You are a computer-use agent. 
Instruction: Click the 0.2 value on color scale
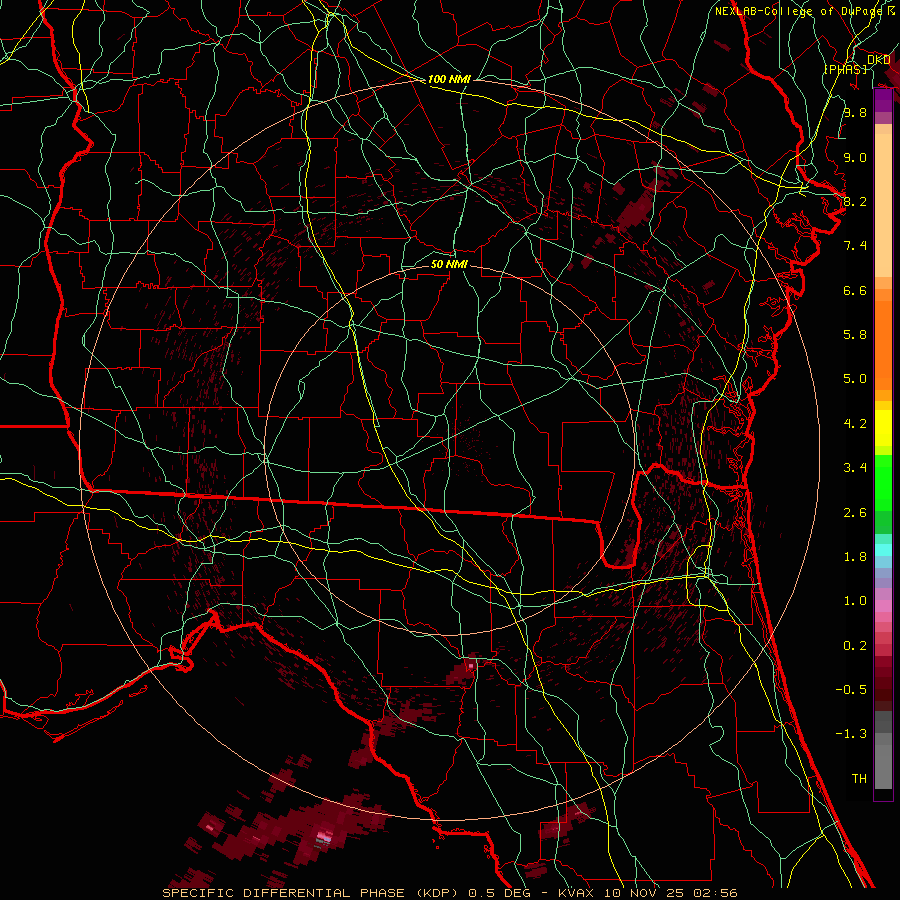point(855,646)
